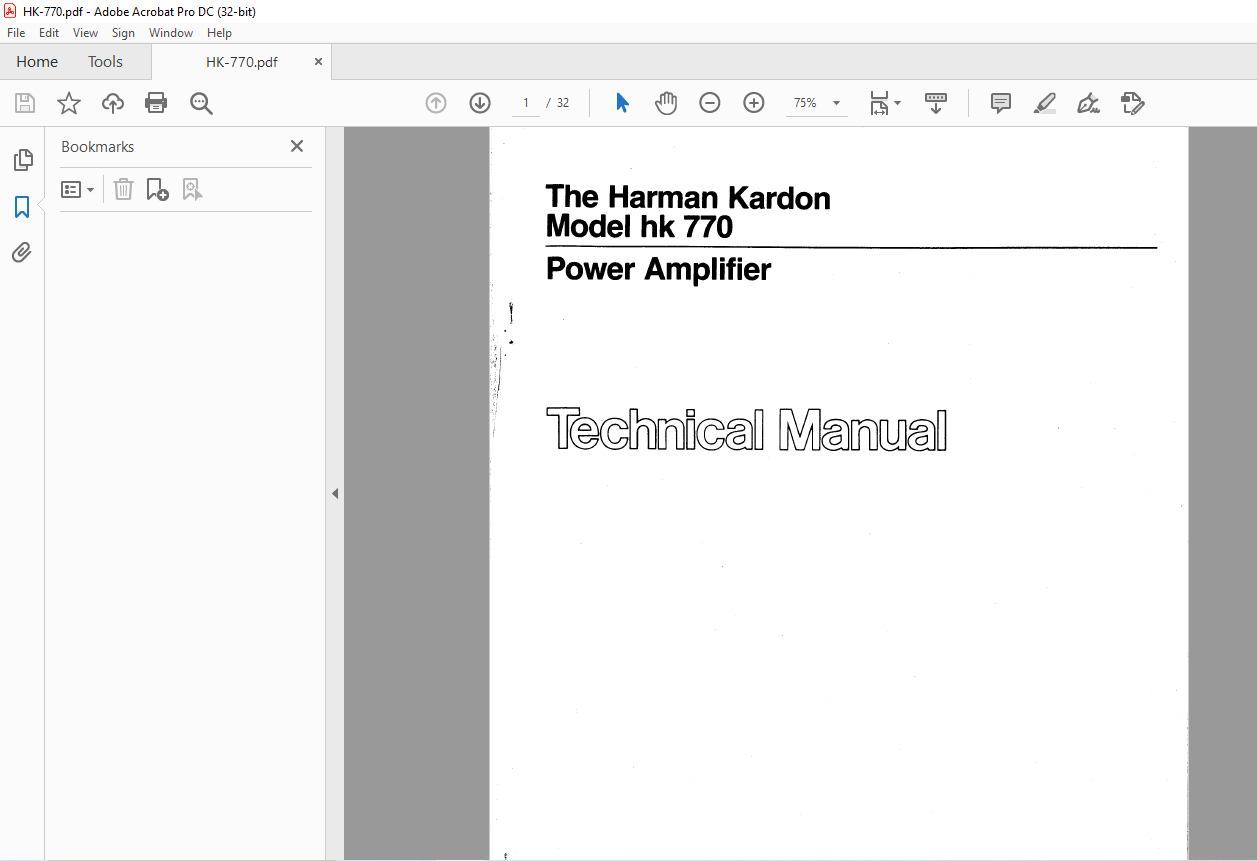
Task: Close the HK-770.pdf tab
Action: pyautogui.click(x=319, y=62)
